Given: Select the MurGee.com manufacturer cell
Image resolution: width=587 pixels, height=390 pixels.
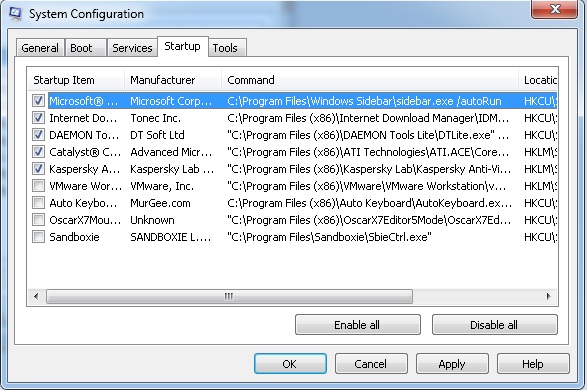Looking at the screenshot, I should pos(160,203).
